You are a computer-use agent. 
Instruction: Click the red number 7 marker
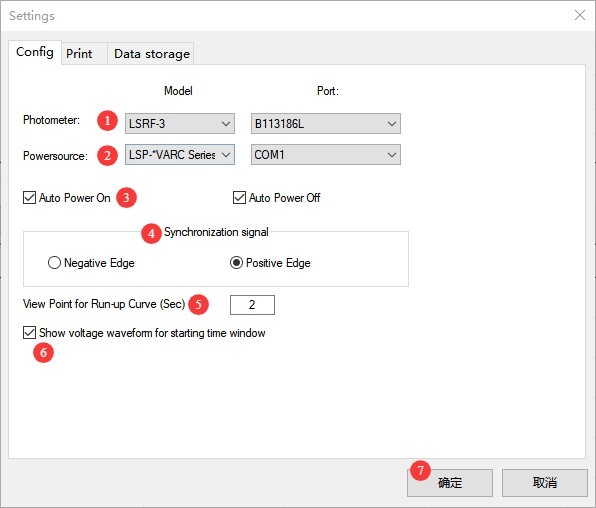[x=420, y=471]
